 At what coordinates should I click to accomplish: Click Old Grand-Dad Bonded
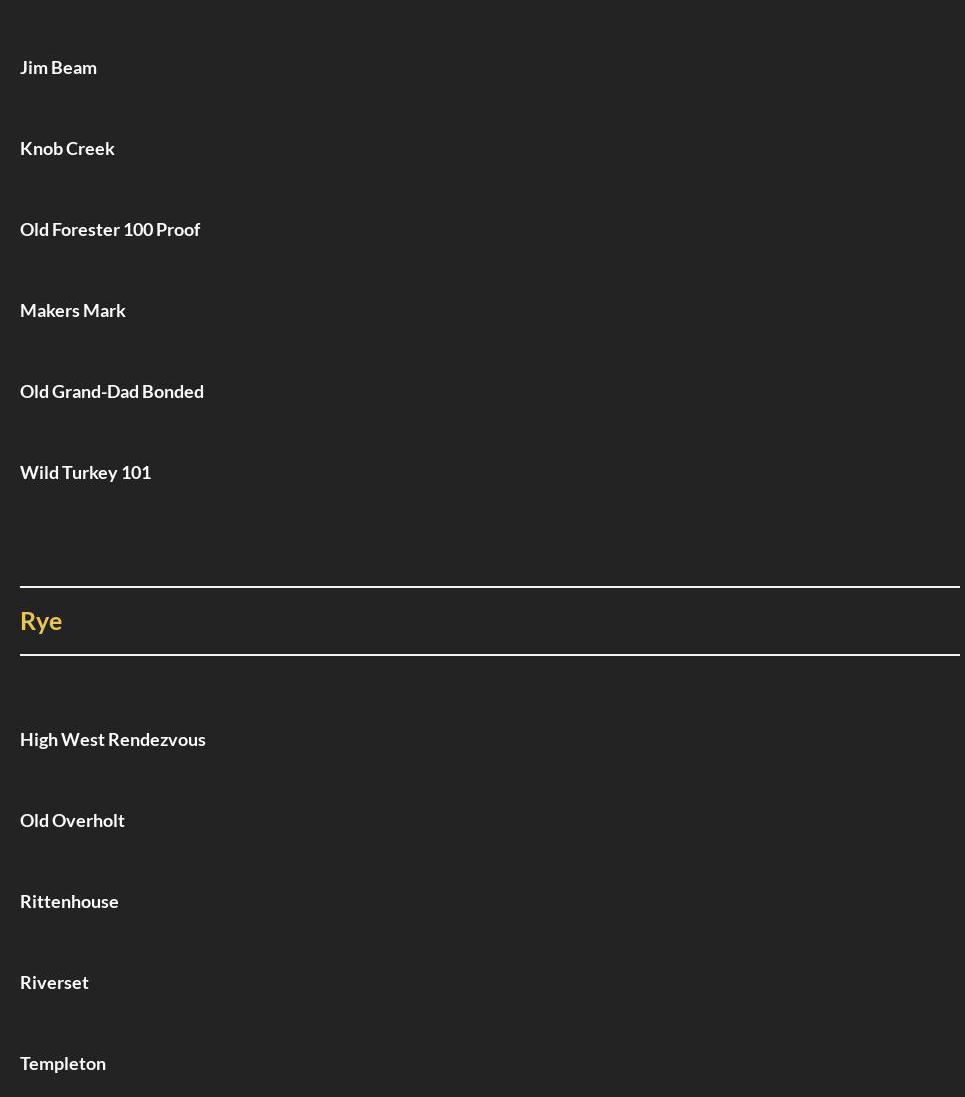pyautogui.click(x=112, y=391)
